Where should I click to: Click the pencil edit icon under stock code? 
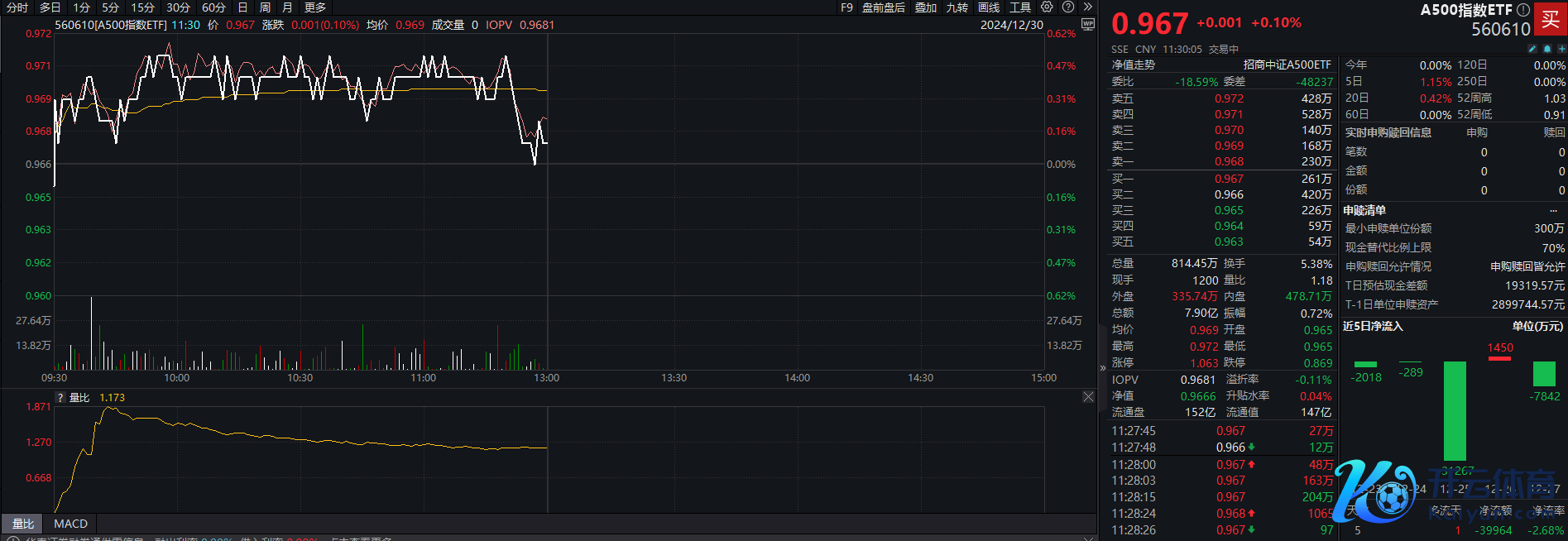1532,49
